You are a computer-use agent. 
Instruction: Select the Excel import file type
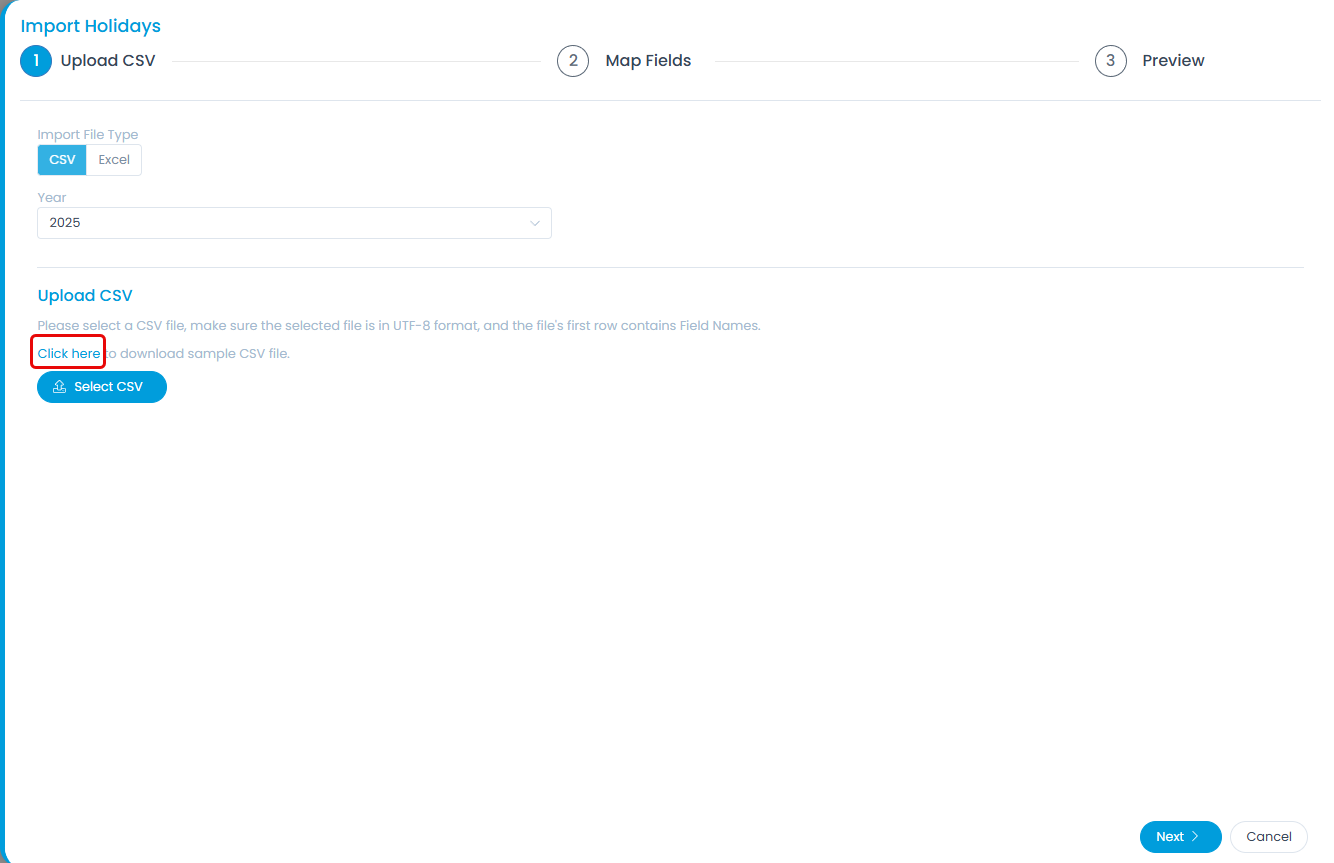[x=113, y=159]
